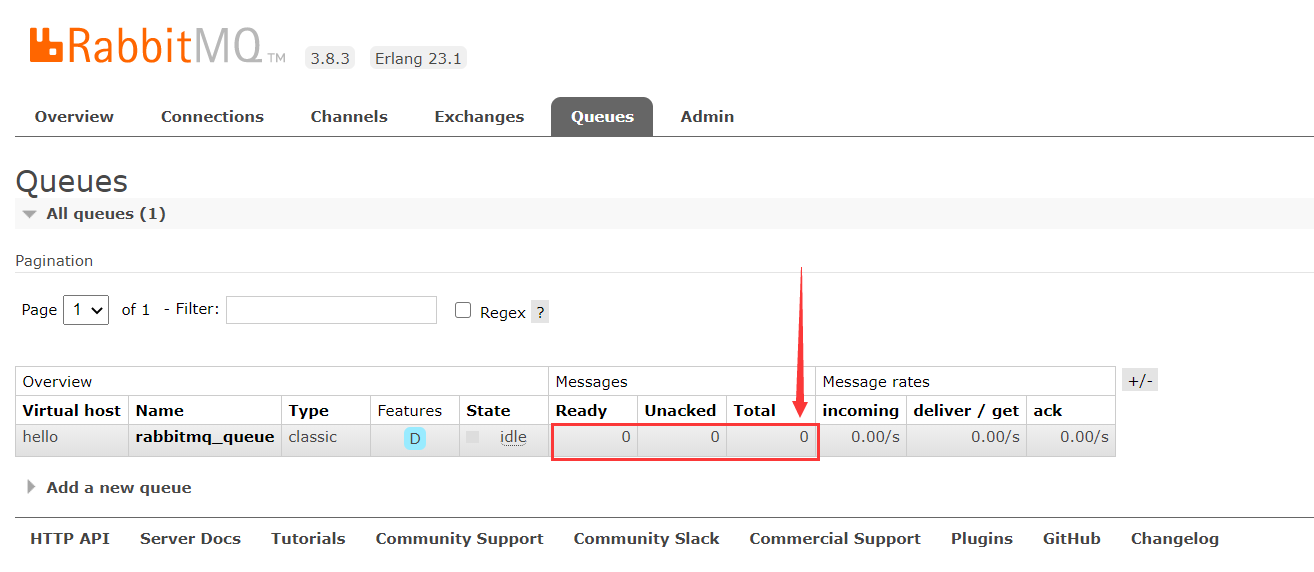Image resolution: width=1314 pixels, height=572 pixels.
Task: Open the Channels tab
Action: [349, 117]
